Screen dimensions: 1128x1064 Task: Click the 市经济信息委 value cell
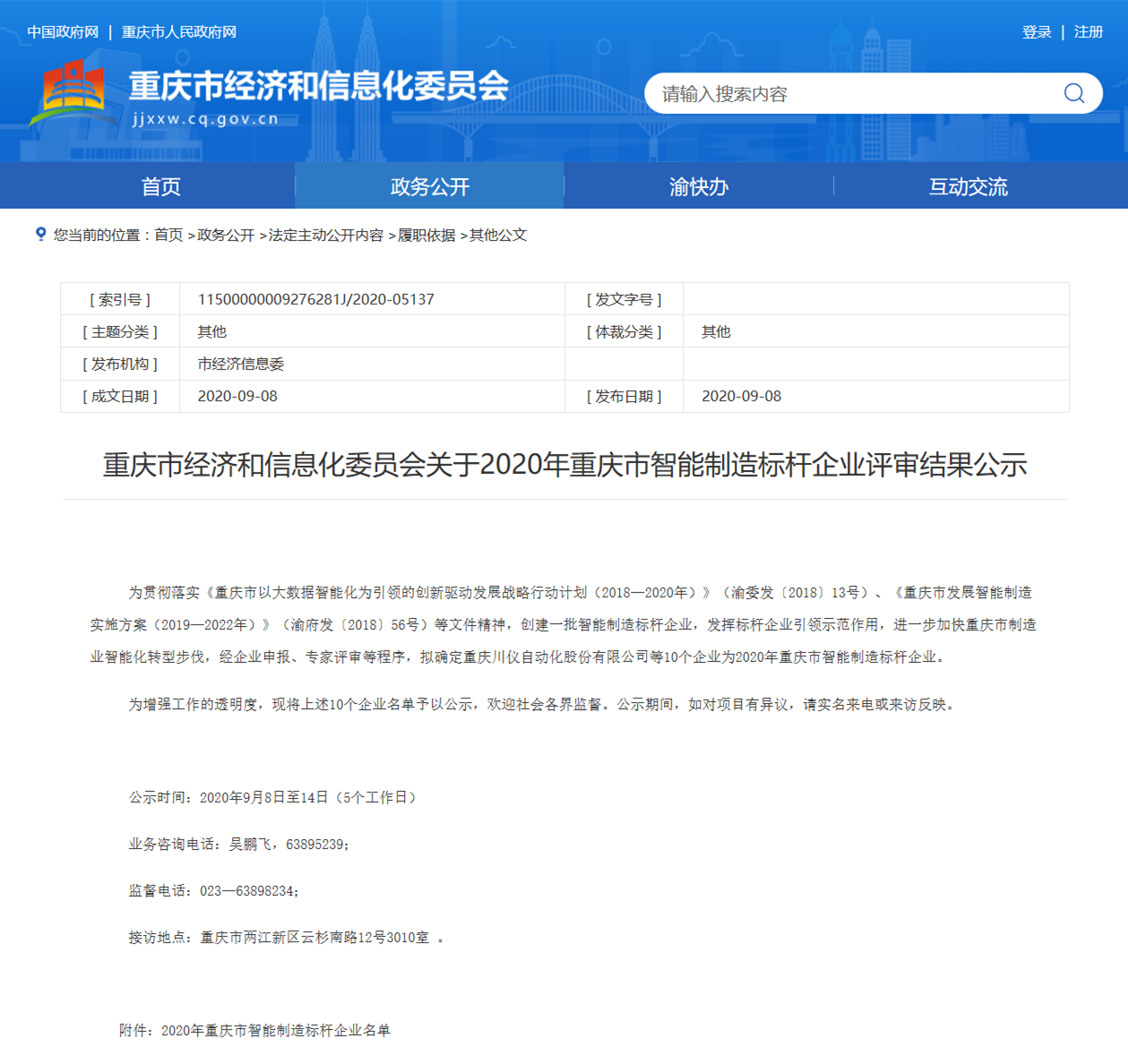[373, 364]
